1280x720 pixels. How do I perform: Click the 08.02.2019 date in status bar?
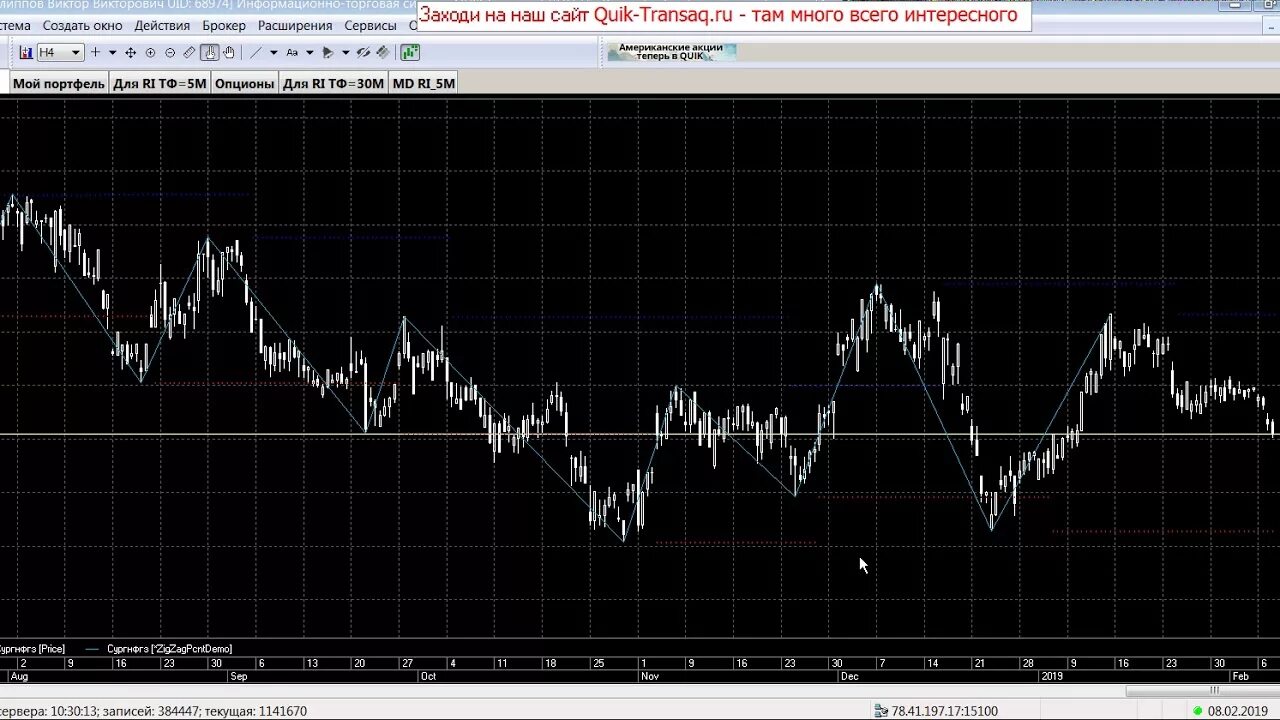[1238, 711]
